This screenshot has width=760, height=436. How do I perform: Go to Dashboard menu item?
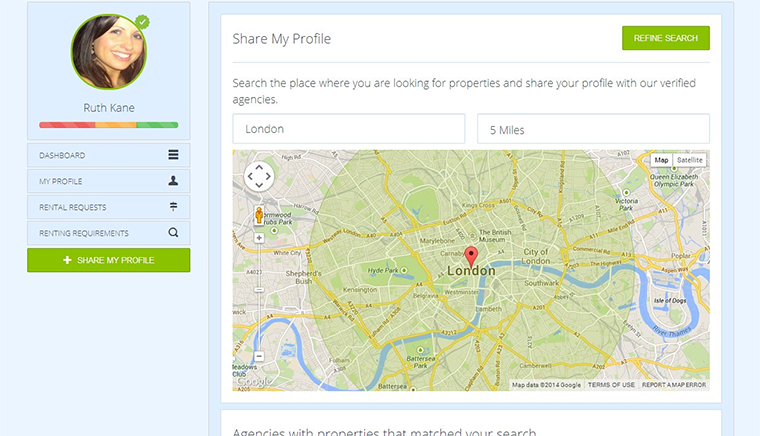pos(109,155)
